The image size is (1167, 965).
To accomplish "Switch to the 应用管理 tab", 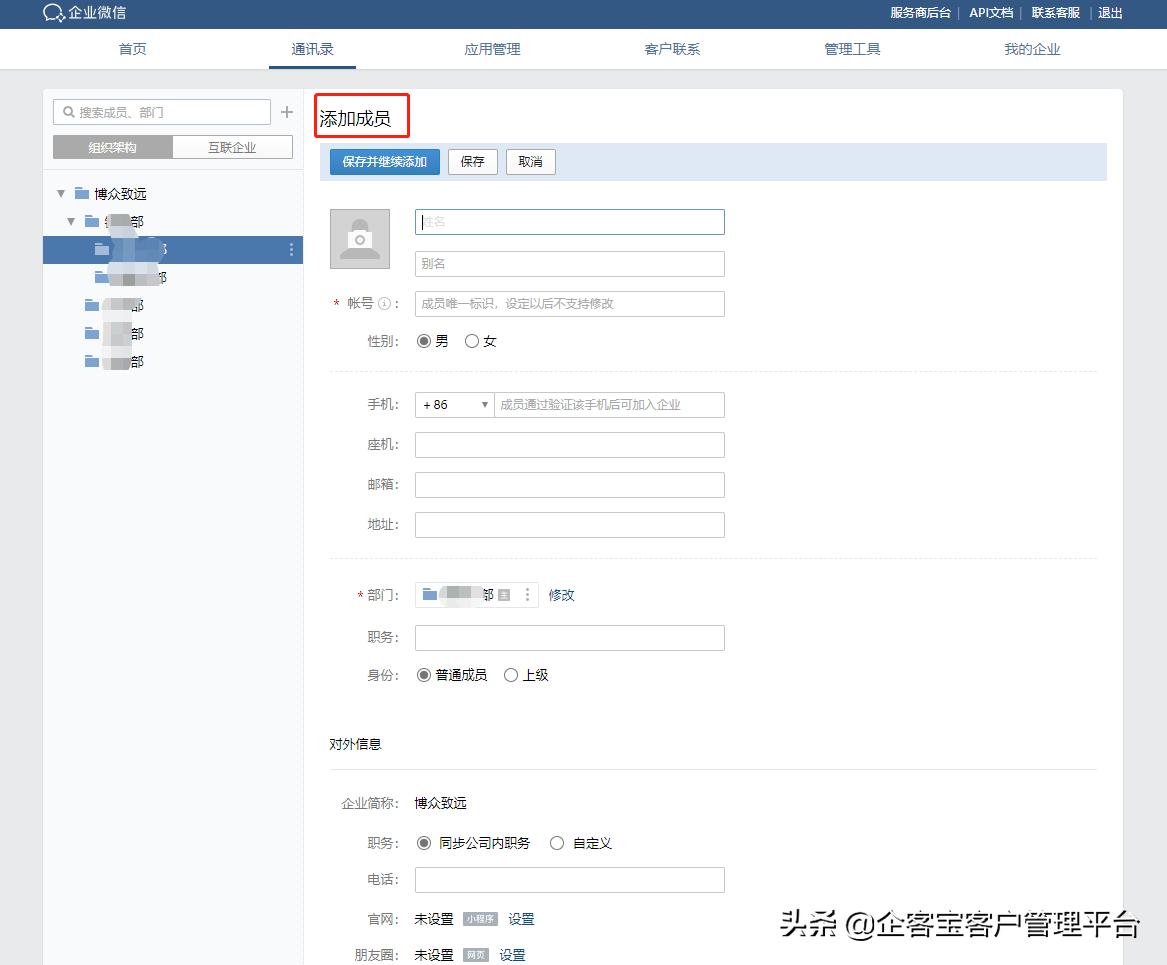I will click(x=491, y=48).
